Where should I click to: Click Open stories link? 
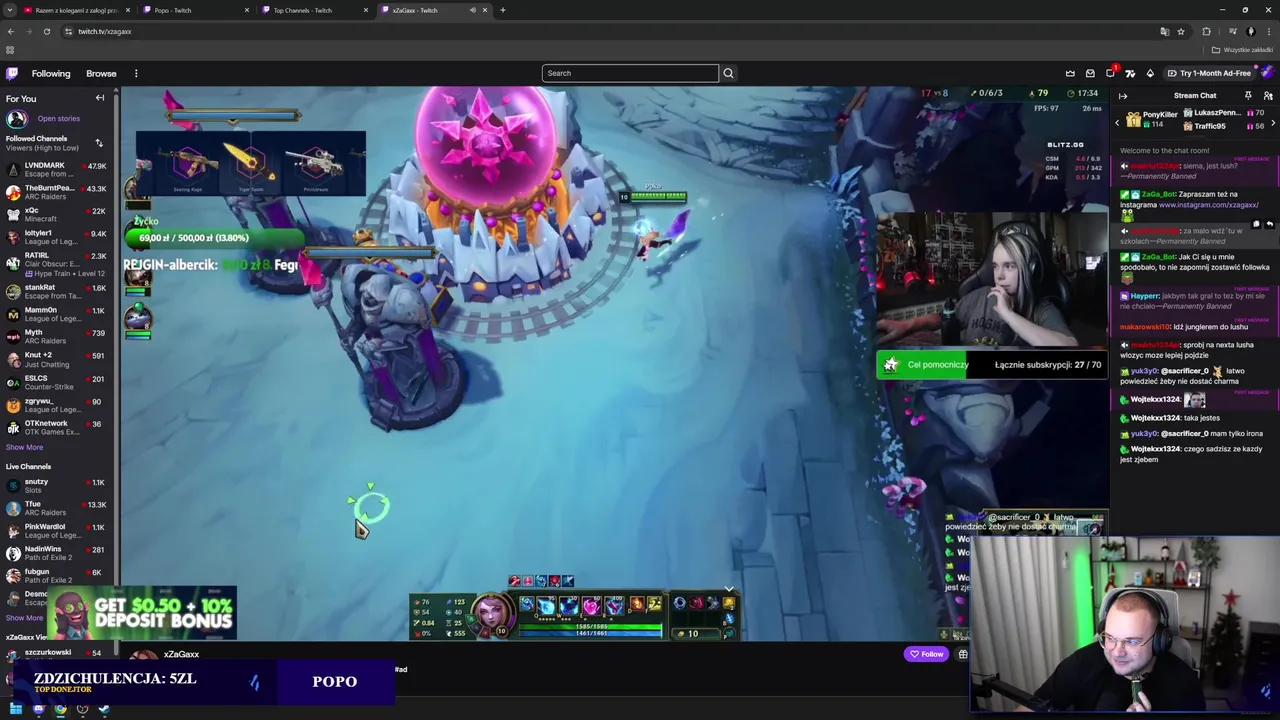pyautogui.click(x=58, y=118)
